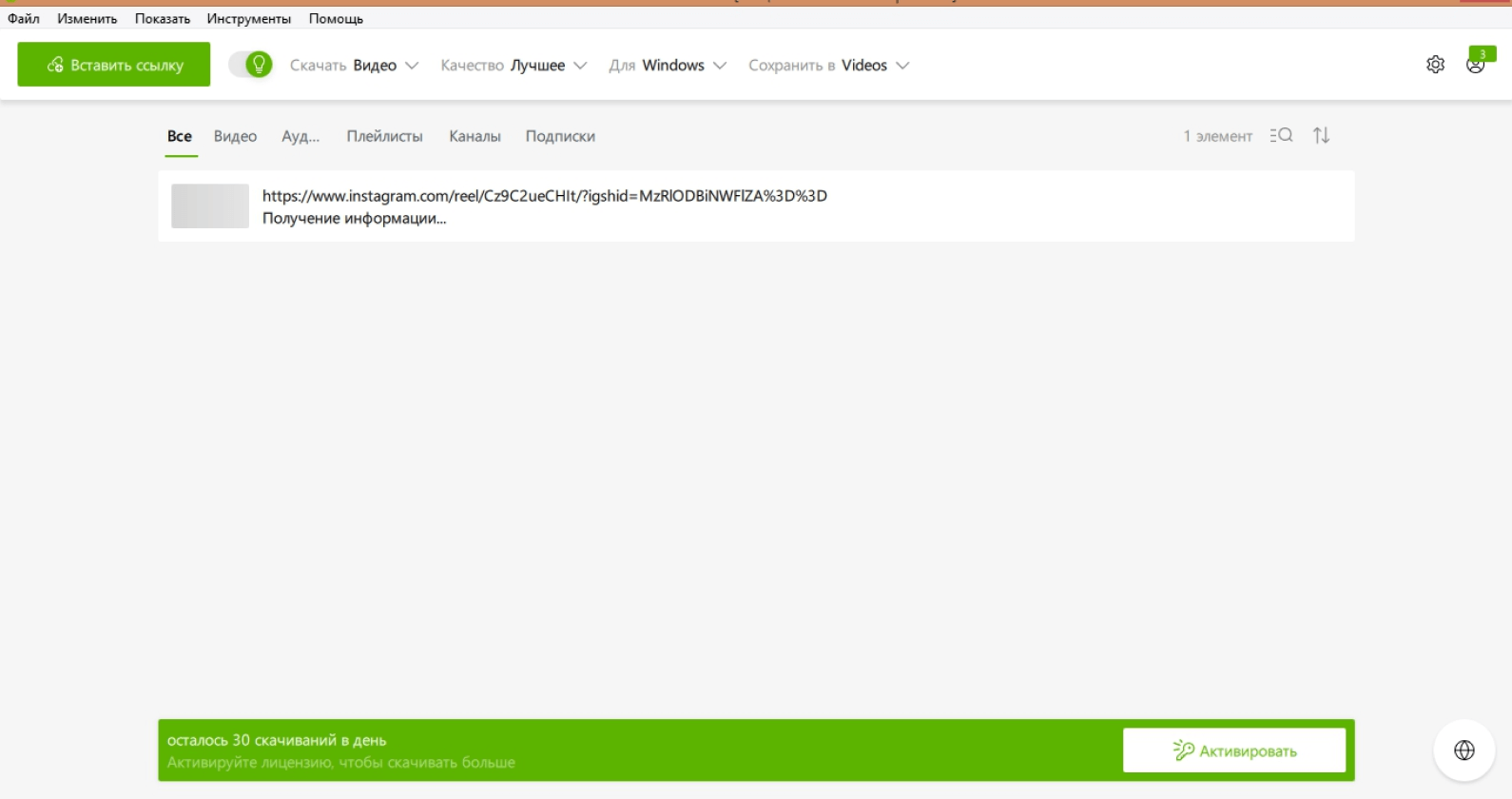Open the search-in-list icon
The width and height of the screenshot is (1512, 799).
[1281, 136]
